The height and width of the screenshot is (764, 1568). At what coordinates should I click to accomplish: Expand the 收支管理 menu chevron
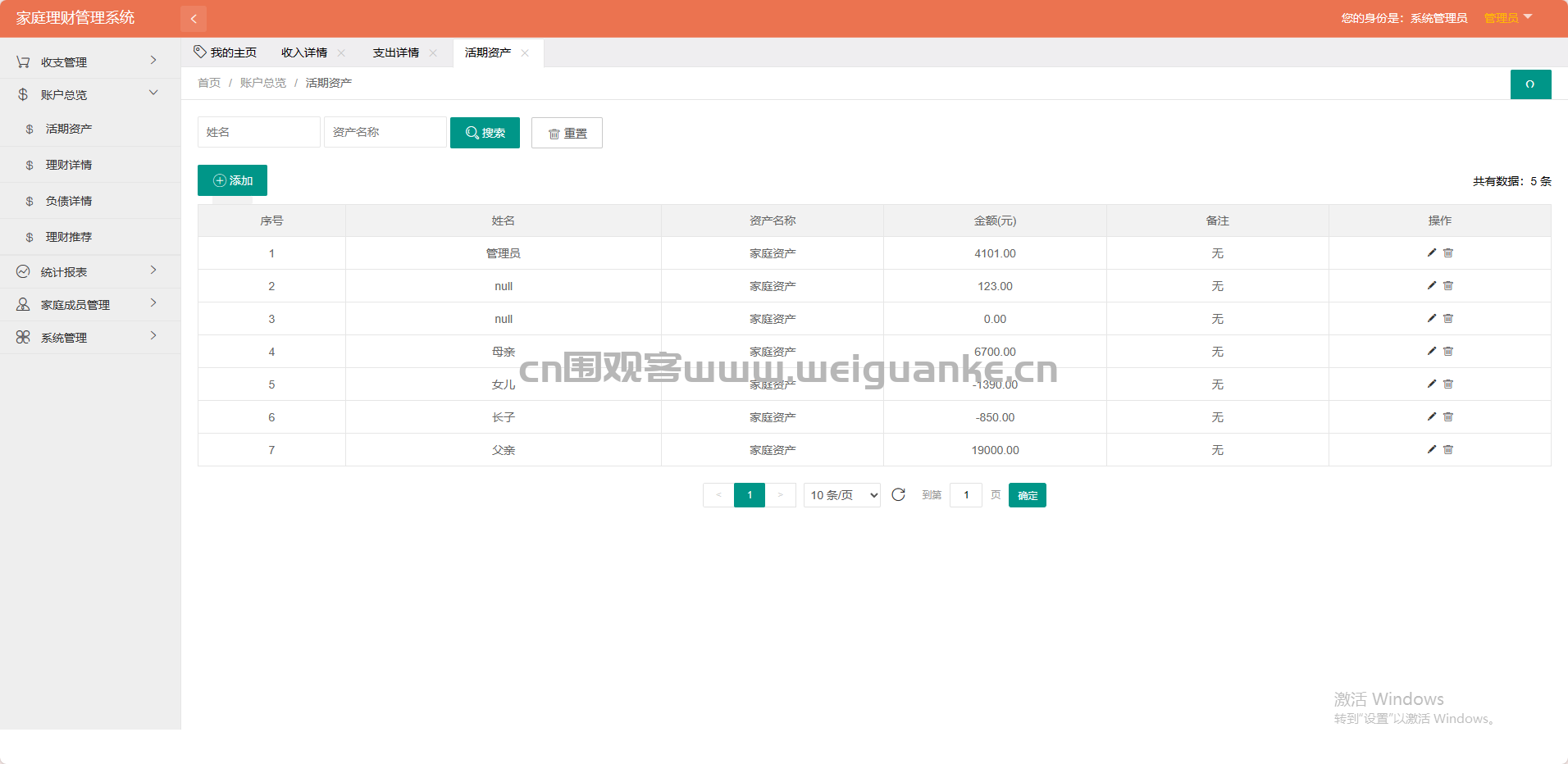pos(153,61)
